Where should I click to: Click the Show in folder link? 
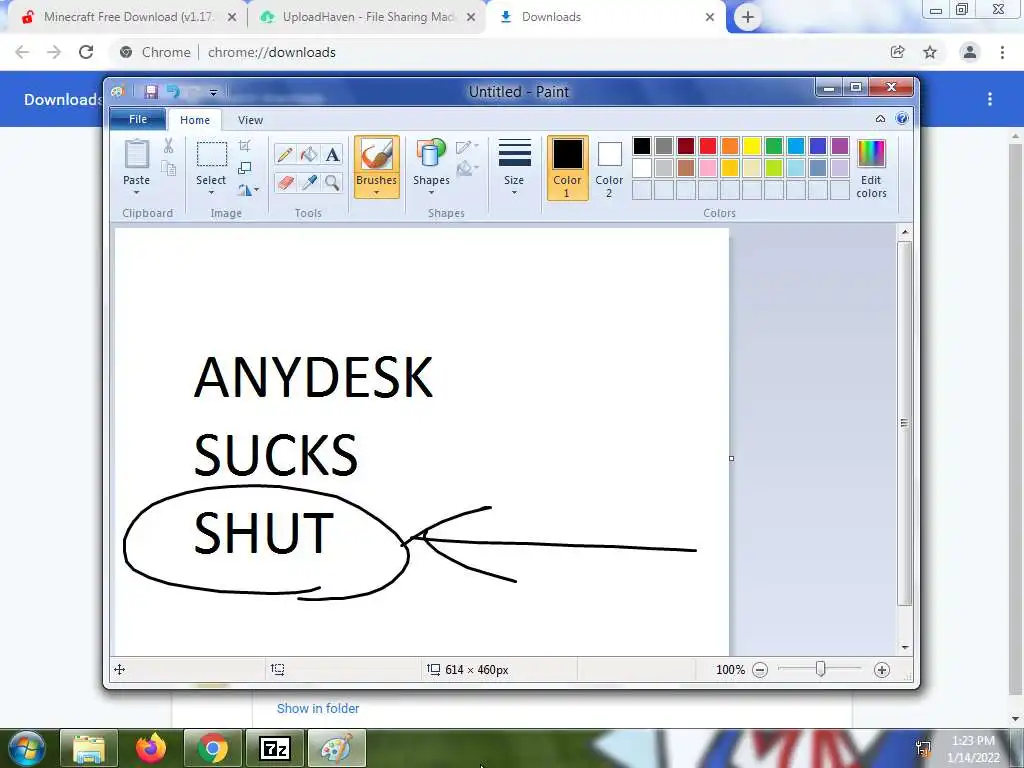click(x=318, y=708)
